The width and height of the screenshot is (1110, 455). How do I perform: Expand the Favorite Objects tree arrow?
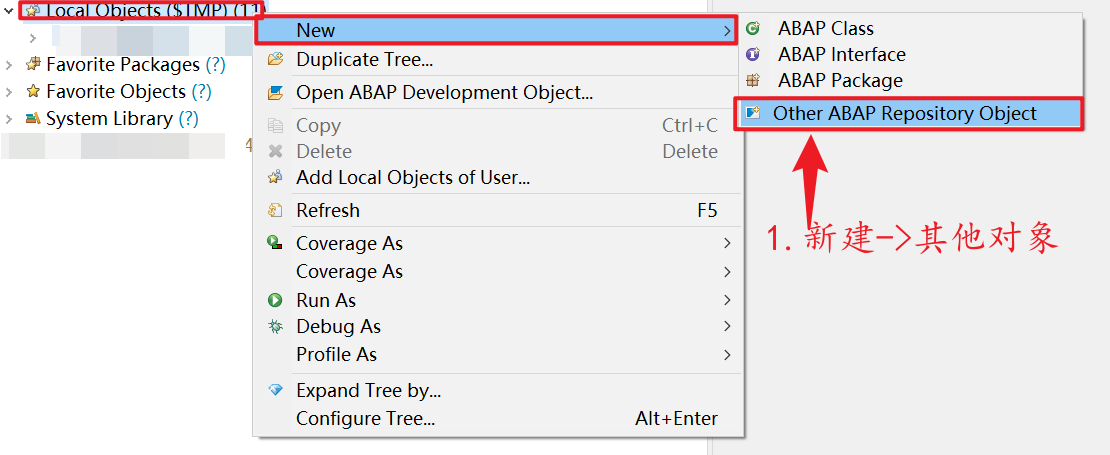(x=8, y=92)
